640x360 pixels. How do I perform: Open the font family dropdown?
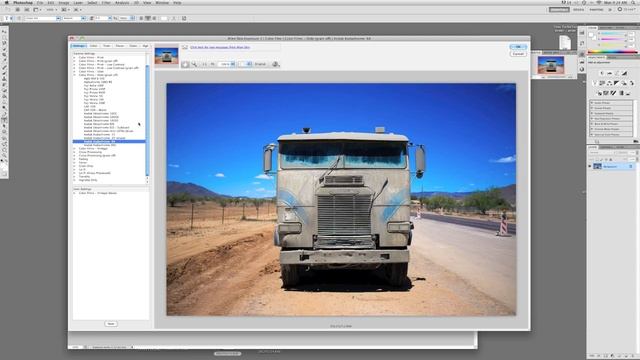[x=58, y=18]
